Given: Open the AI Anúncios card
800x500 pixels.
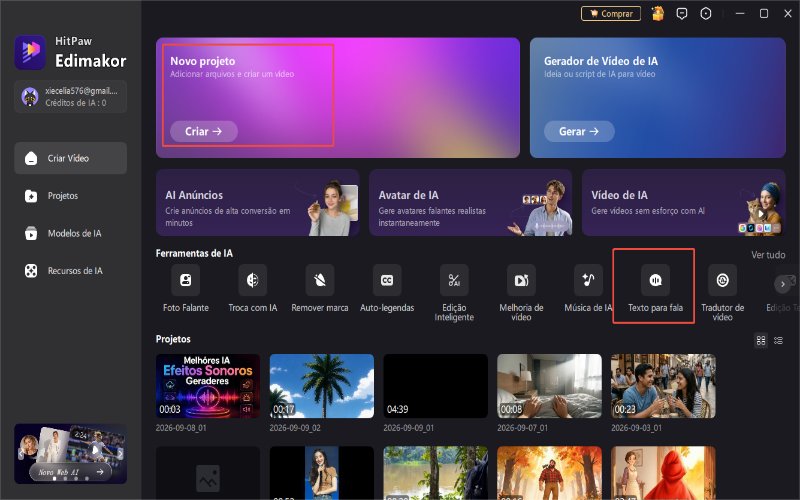Looking at the screenshot, I should (x=258, y=203).
